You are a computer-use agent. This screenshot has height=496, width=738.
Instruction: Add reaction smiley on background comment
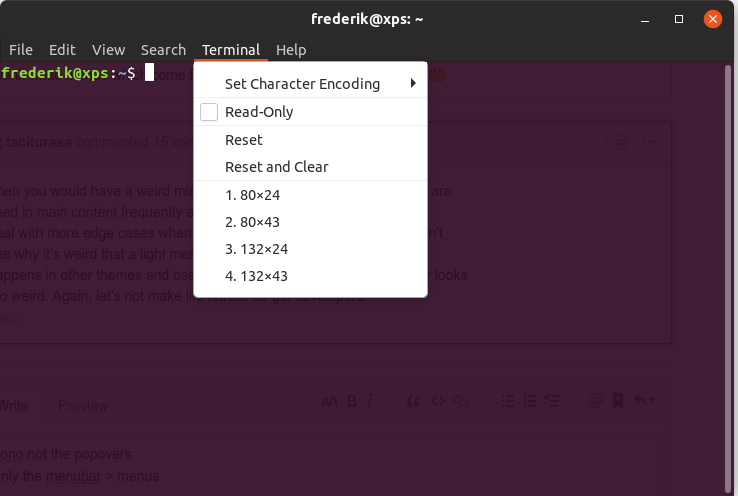pyautogui.click(x=616, y=142)
